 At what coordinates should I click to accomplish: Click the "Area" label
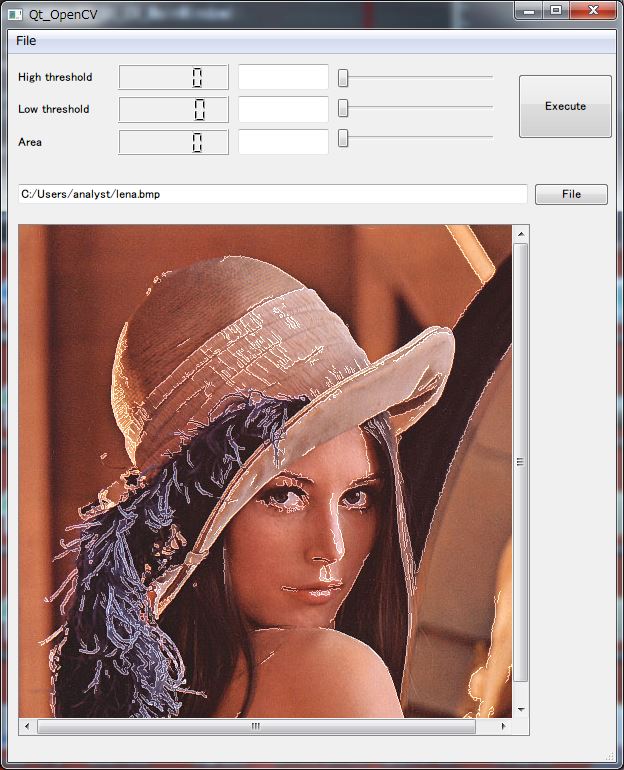tap(29, 142)
